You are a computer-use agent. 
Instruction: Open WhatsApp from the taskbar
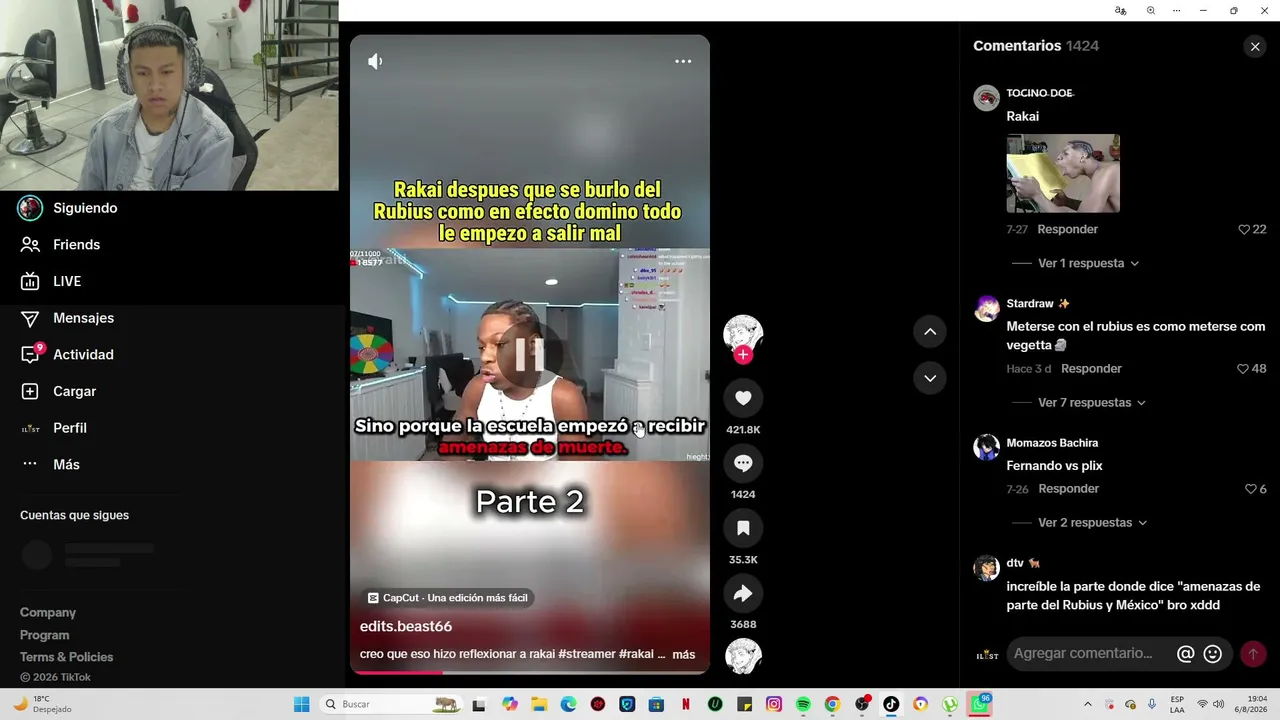pos(980,704)
